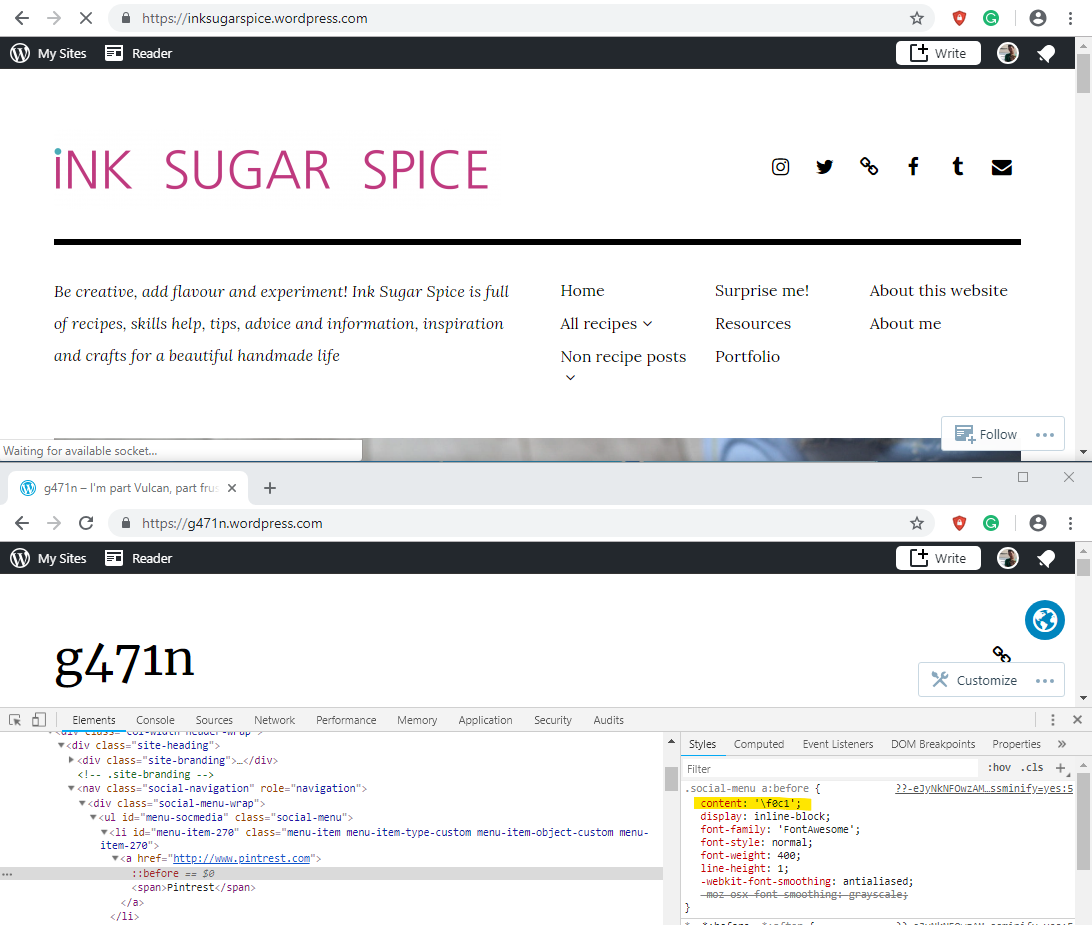Open the stylesheet source link for .social-menu a:before
This screenshot has height=925, width=1092.
pyautogui.click(x=983, y=788)
